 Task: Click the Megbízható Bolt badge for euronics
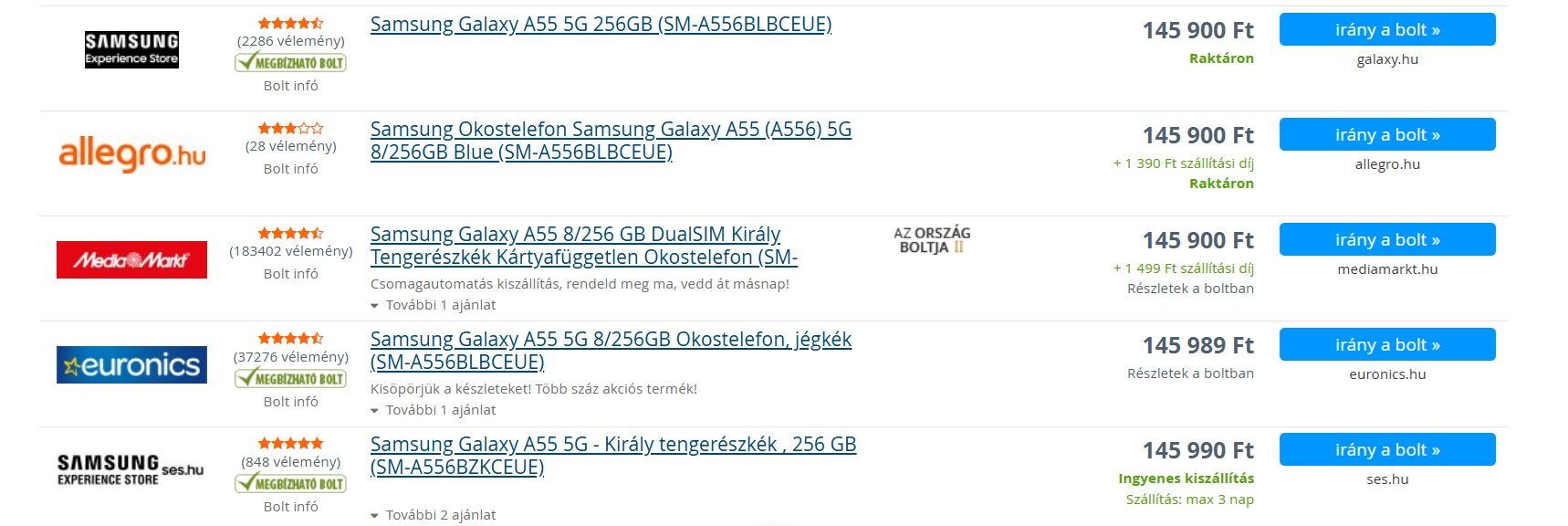(290, 378)
